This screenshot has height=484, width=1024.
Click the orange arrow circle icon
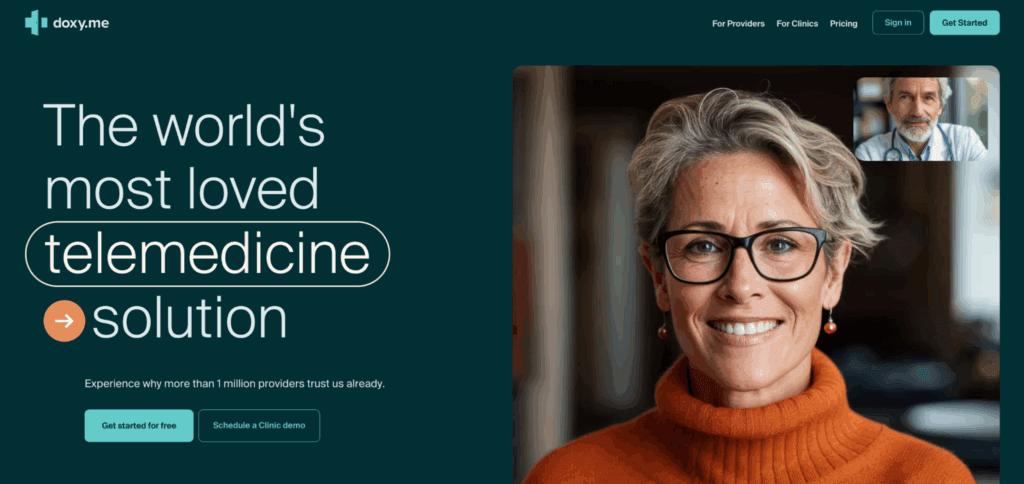64,321
